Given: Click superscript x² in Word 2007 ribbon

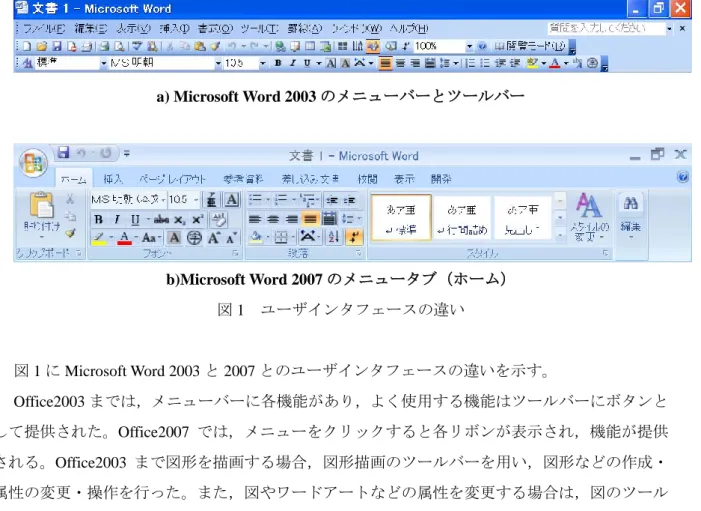Looking at the screenshot, I should coord(198,220).
